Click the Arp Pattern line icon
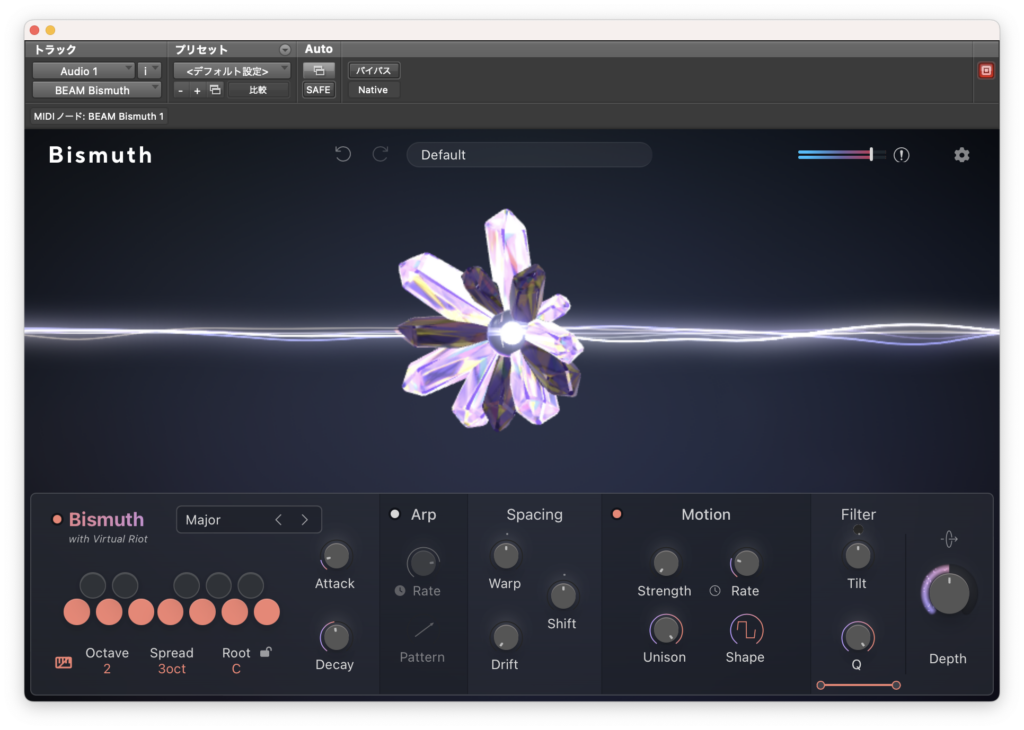The width and height of the screenshot is (1024, 730). point(423,630)
